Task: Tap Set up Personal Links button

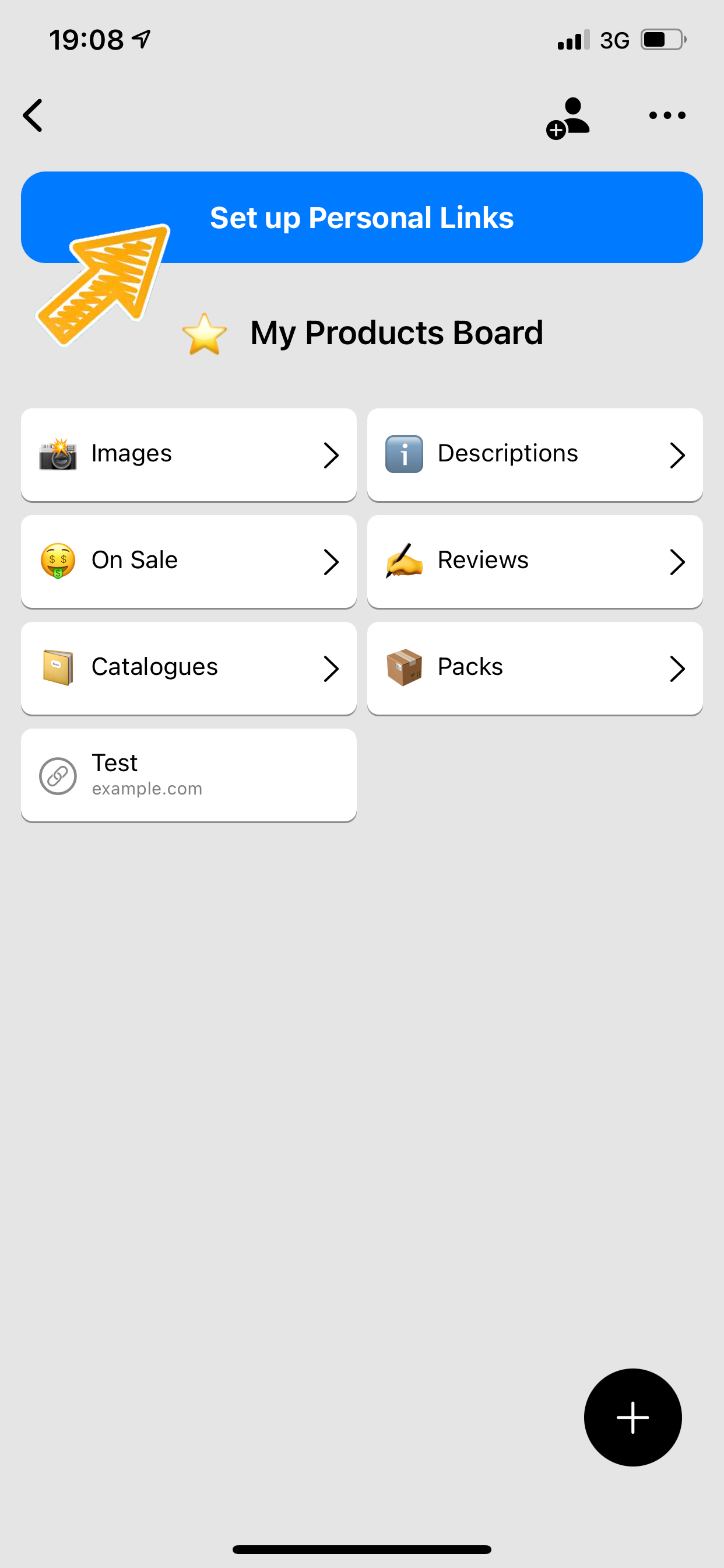Action: [362, 218]
